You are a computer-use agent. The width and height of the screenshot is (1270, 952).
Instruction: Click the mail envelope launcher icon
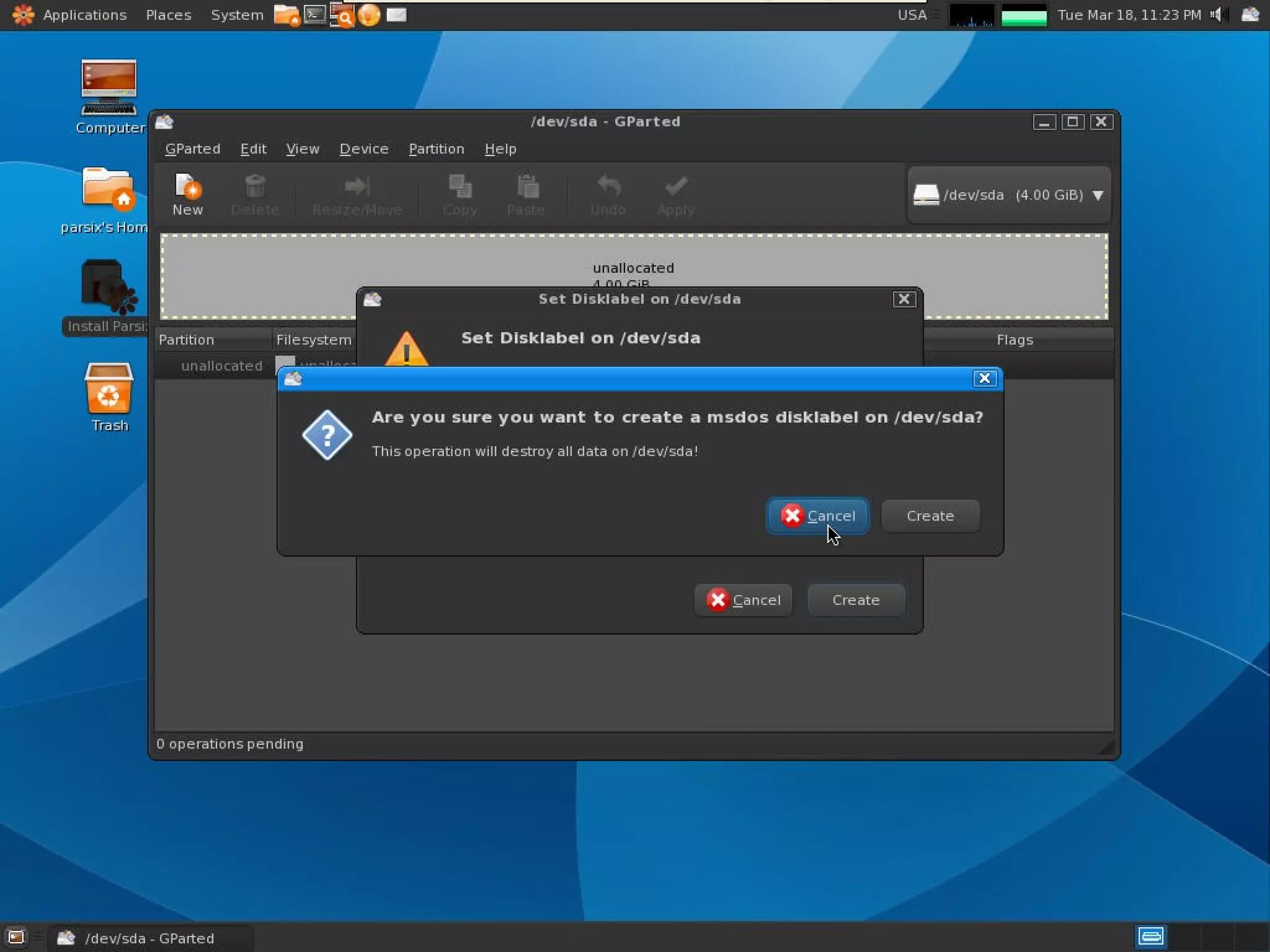point(396,14)
